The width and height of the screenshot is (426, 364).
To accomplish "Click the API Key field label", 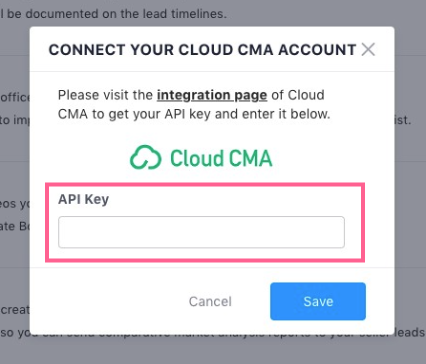I will coord(83,199).
